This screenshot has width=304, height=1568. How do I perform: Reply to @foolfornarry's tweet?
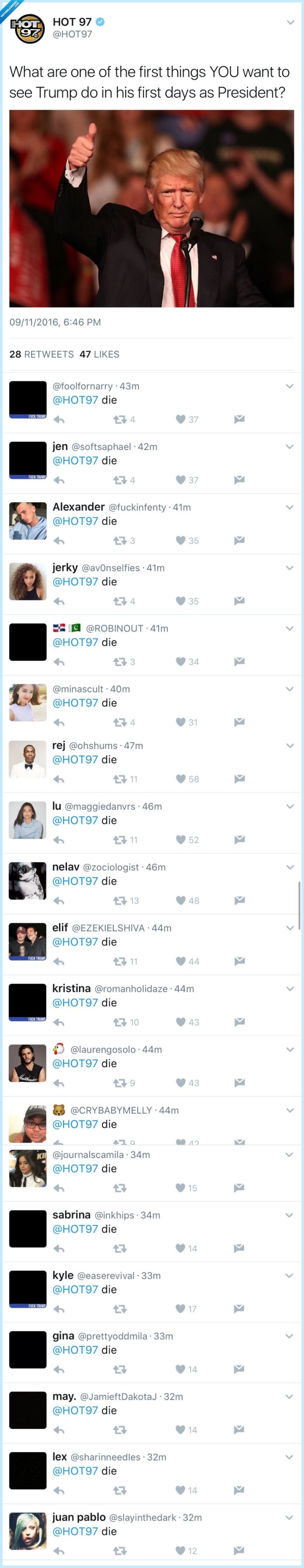(x=59, y=419)
